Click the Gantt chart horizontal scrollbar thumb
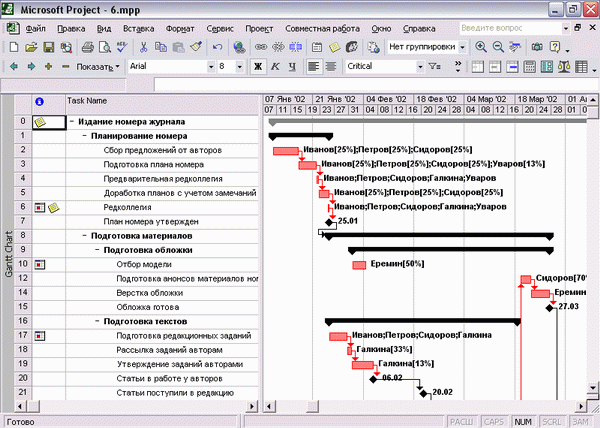 pos(313,406)
